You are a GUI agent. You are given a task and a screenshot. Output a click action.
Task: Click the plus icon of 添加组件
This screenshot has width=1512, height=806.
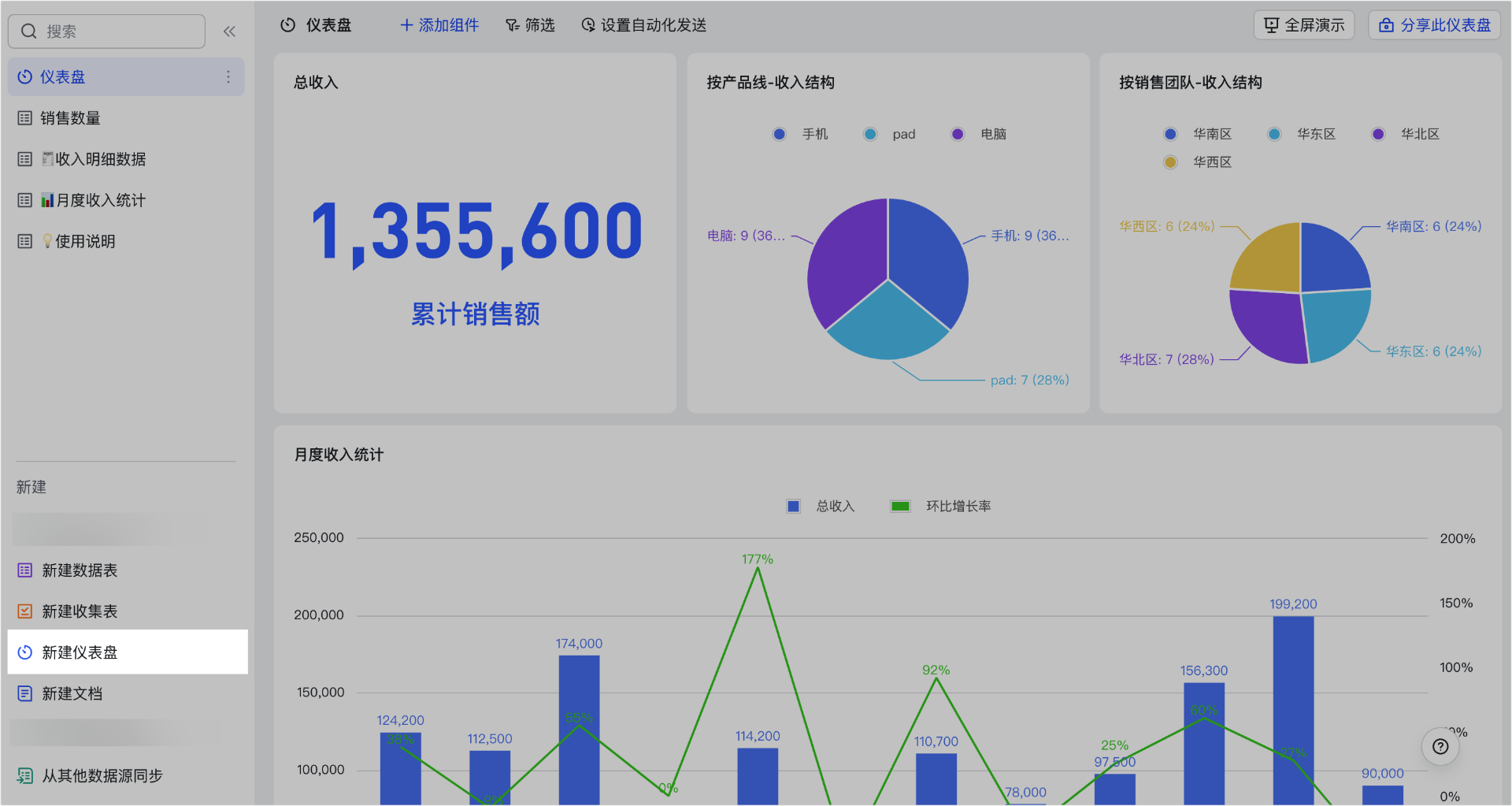click(x=407, y=25)
